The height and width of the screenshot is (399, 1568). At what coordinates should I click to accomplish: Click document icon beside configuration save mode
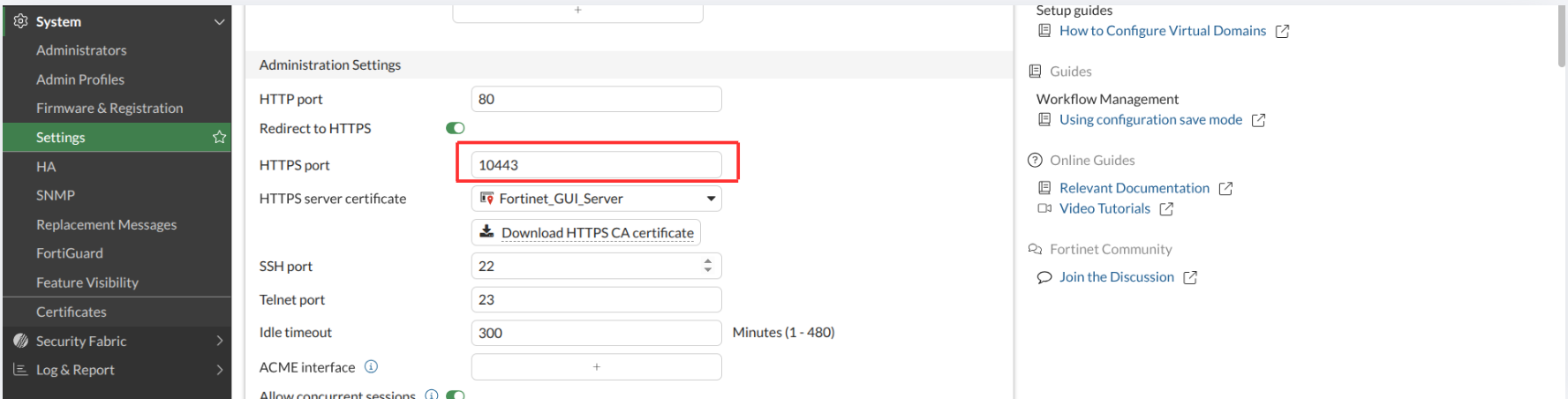(x=1044, y=119)
